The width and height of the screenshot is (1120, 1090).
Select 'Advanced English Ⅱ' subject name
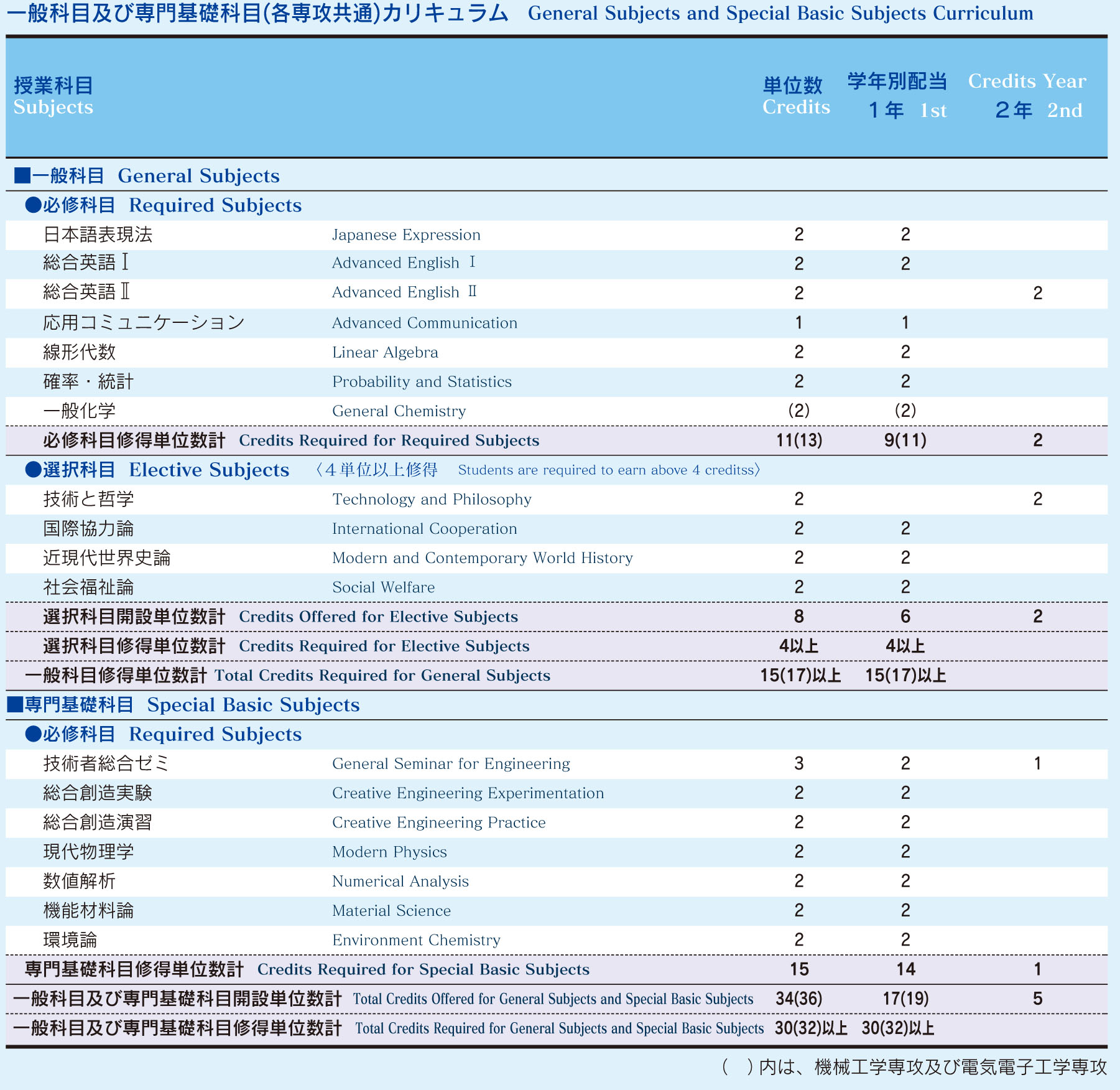click(404, 292)
